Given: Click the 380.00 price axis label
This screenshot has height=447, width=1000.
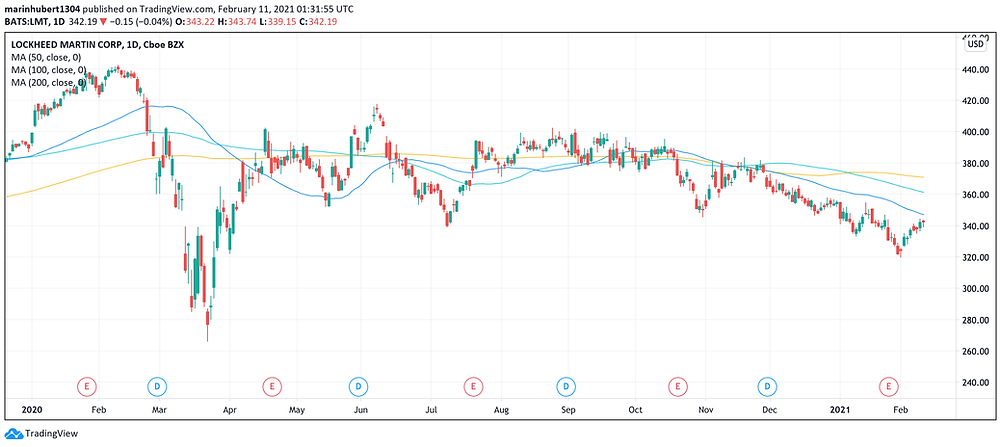Looking at the screenshot, I should (976, 163).
